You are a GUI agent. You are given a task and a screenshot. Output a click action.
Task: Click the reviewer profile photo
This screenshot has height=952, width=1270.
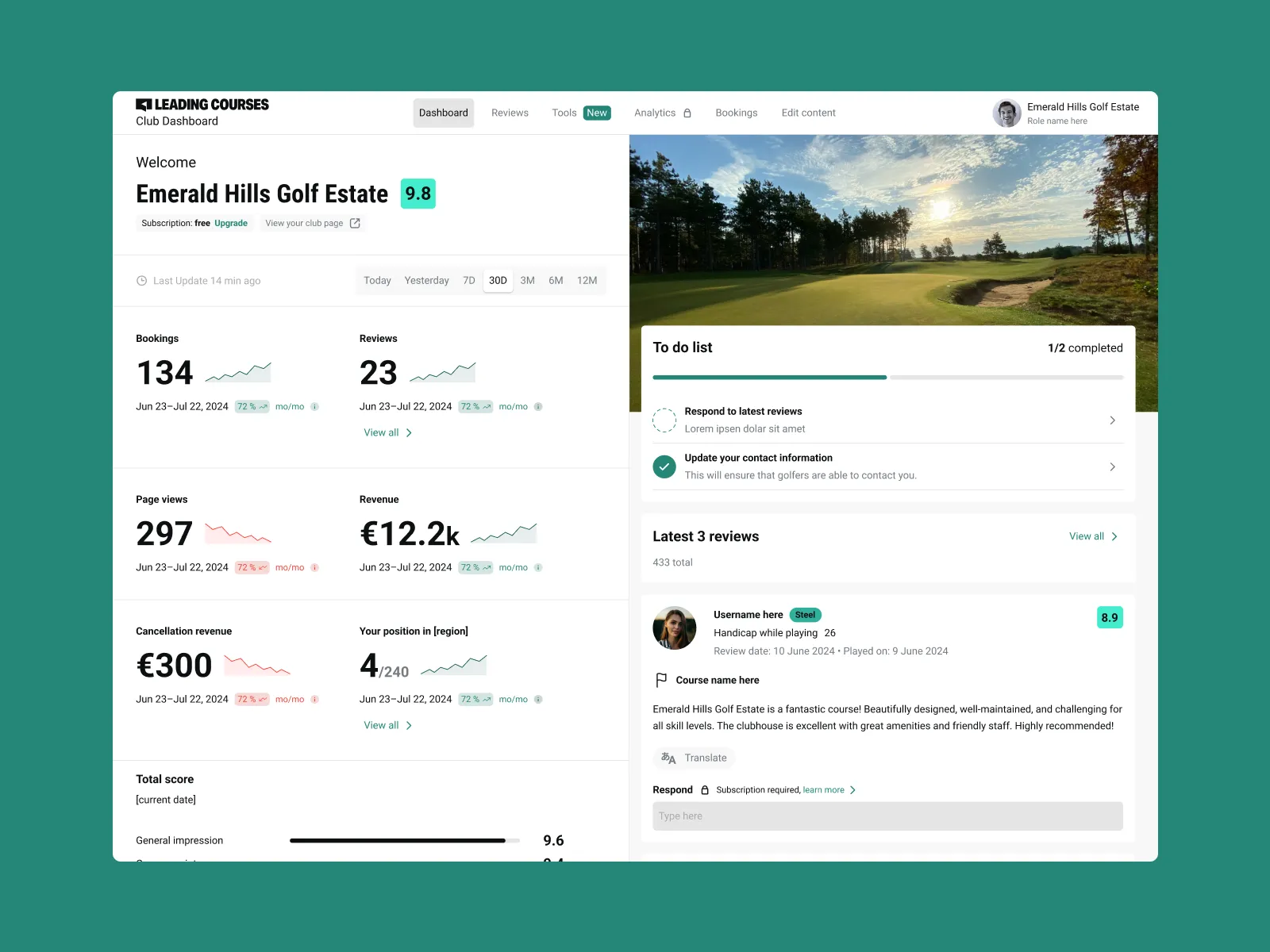[x=675, y=628]
